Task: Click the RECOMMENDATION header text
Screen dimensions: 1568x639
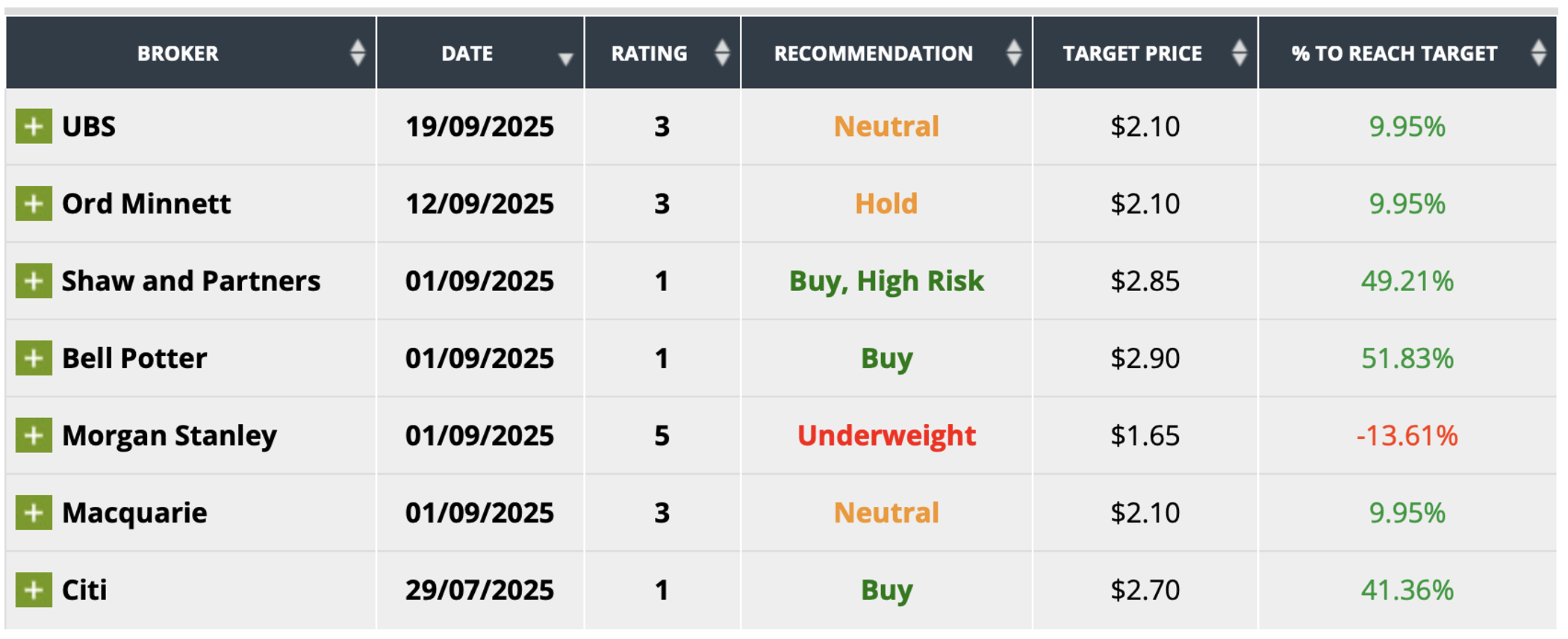Action: pos(873,54)
